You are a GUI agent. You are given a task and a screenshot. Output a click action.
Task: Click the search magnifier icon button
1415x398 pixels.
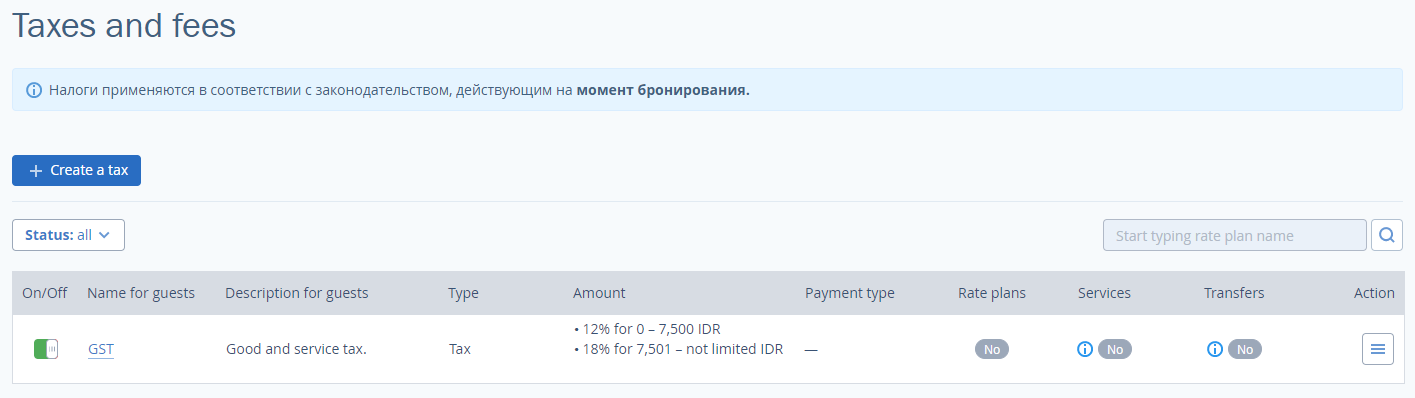coord(1386,235)
